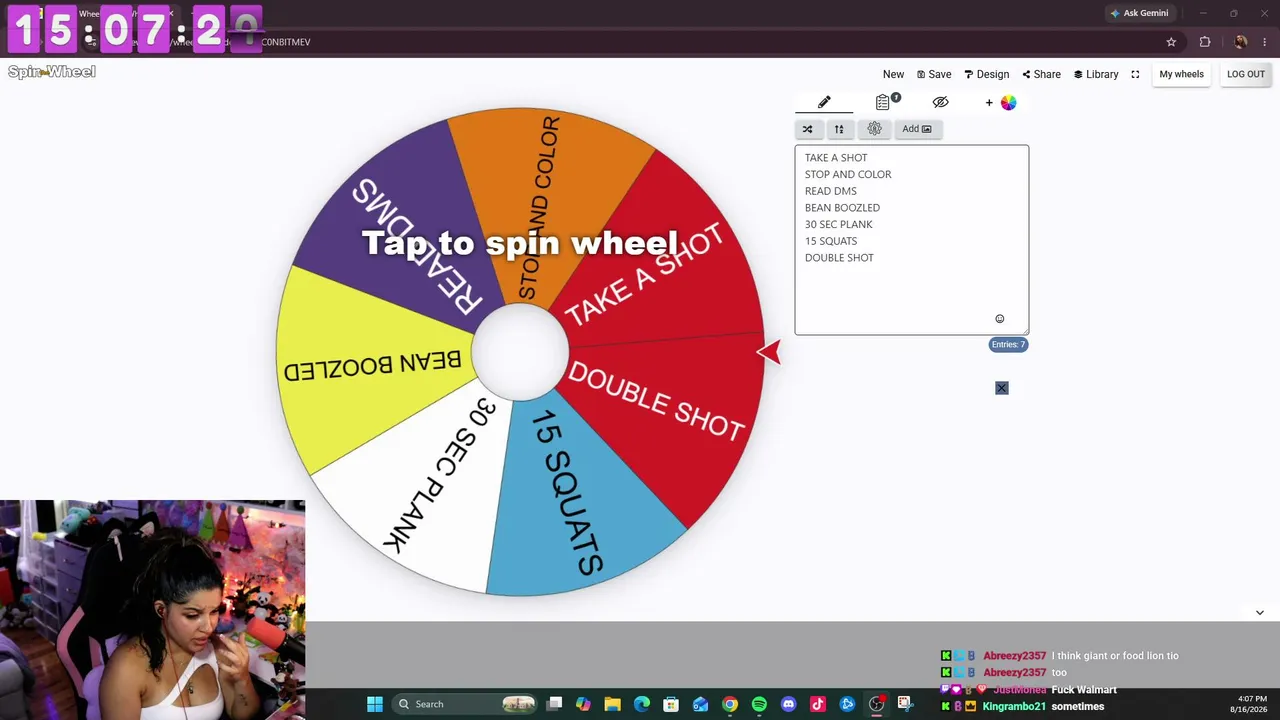1280x720 pixels.
Task: Open Copilot from the taskbar
Action: [583, 704]
